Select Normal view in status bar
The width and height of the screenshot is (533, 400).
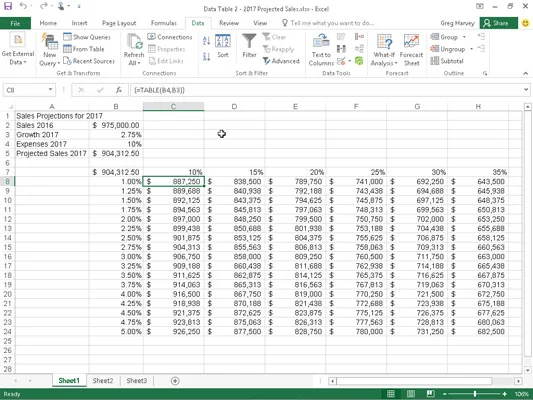[x=391, y=394]
